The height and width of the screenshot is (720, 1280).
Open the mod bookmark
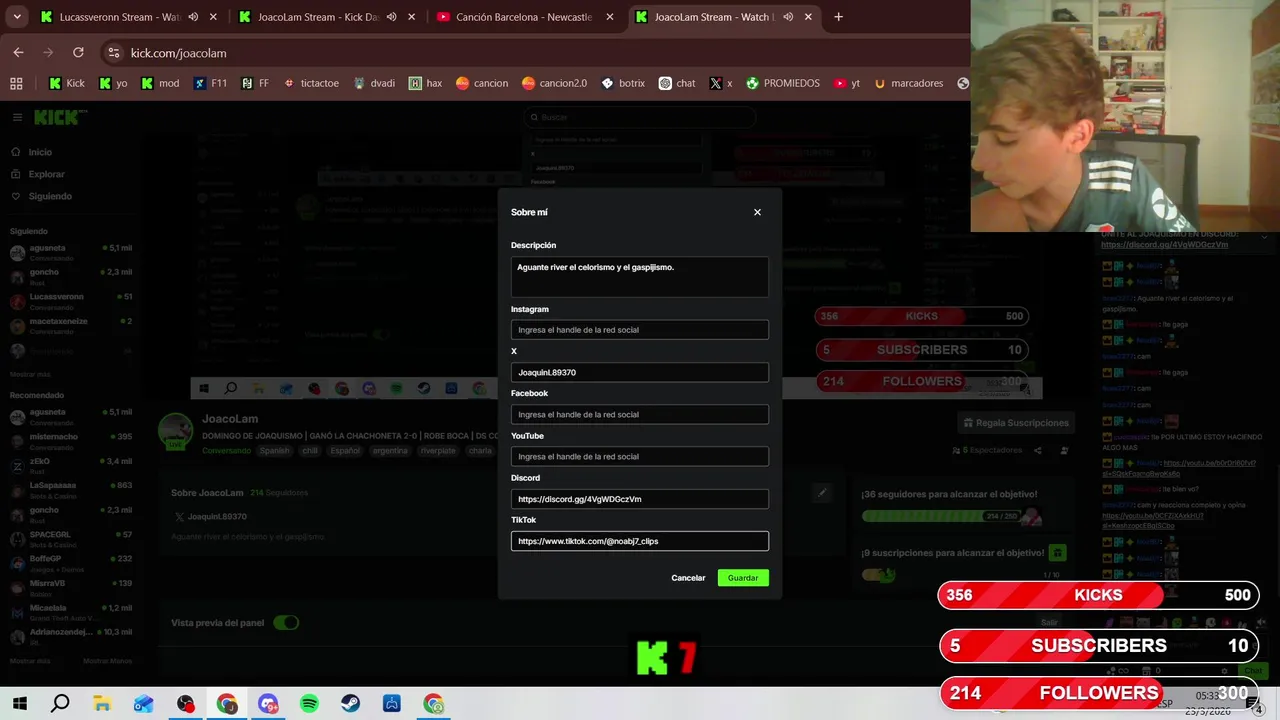click(160, 83)
